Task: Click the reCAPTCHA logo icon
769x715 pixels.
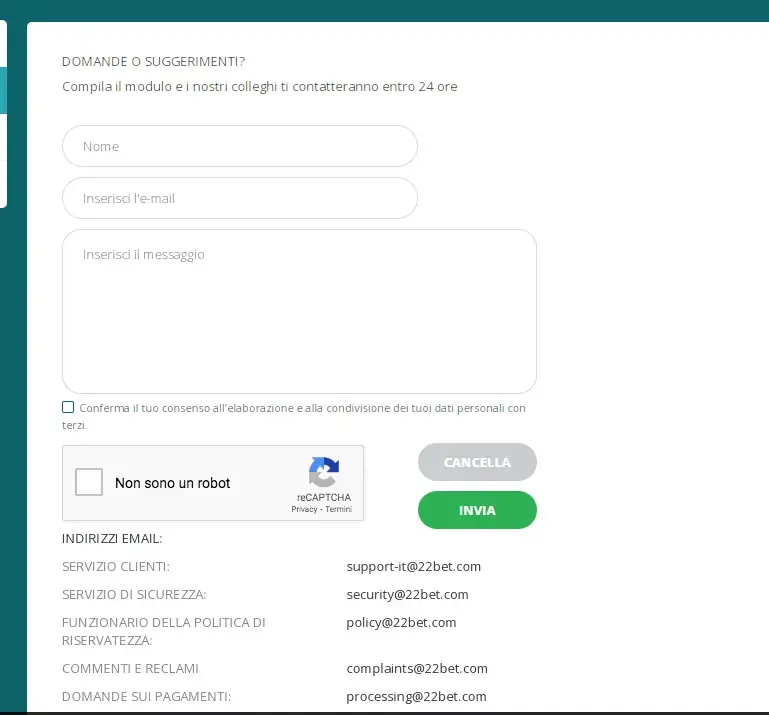Action: point(324,472)
